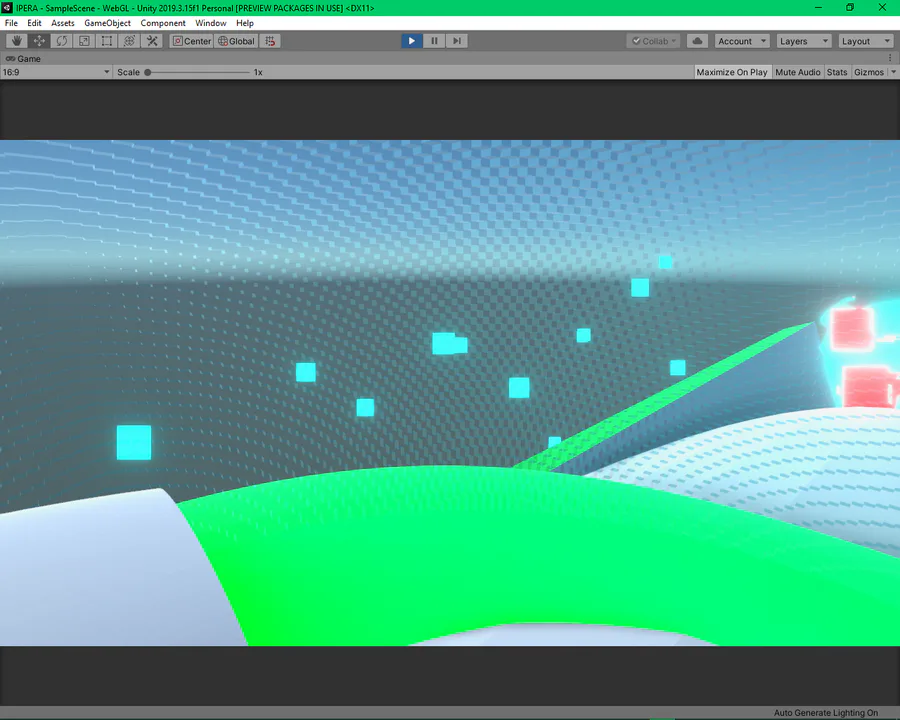Open the Collab dropdown
The height and width of the screenshot is (720, 900).
coord(654,41)
